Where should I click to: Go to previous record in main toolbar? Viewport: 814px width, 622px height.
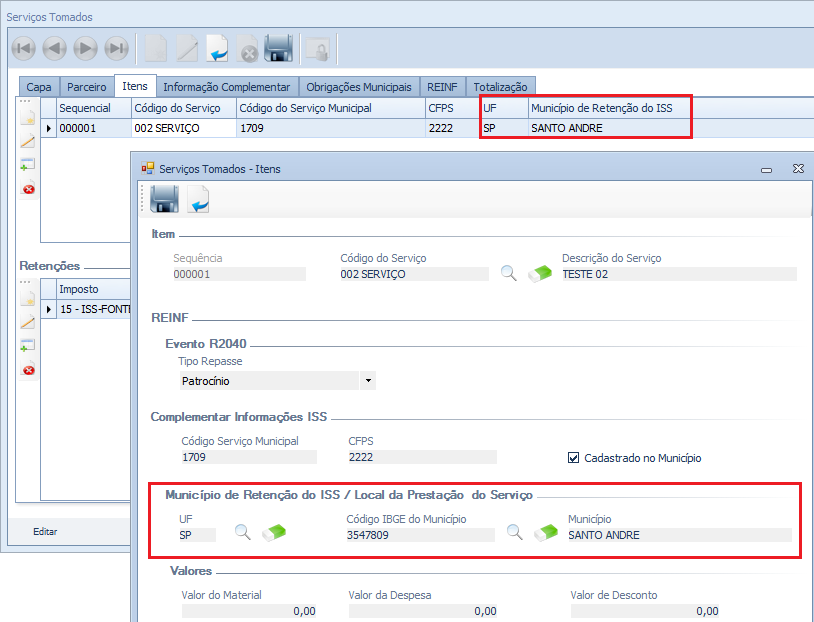(55, 49)
